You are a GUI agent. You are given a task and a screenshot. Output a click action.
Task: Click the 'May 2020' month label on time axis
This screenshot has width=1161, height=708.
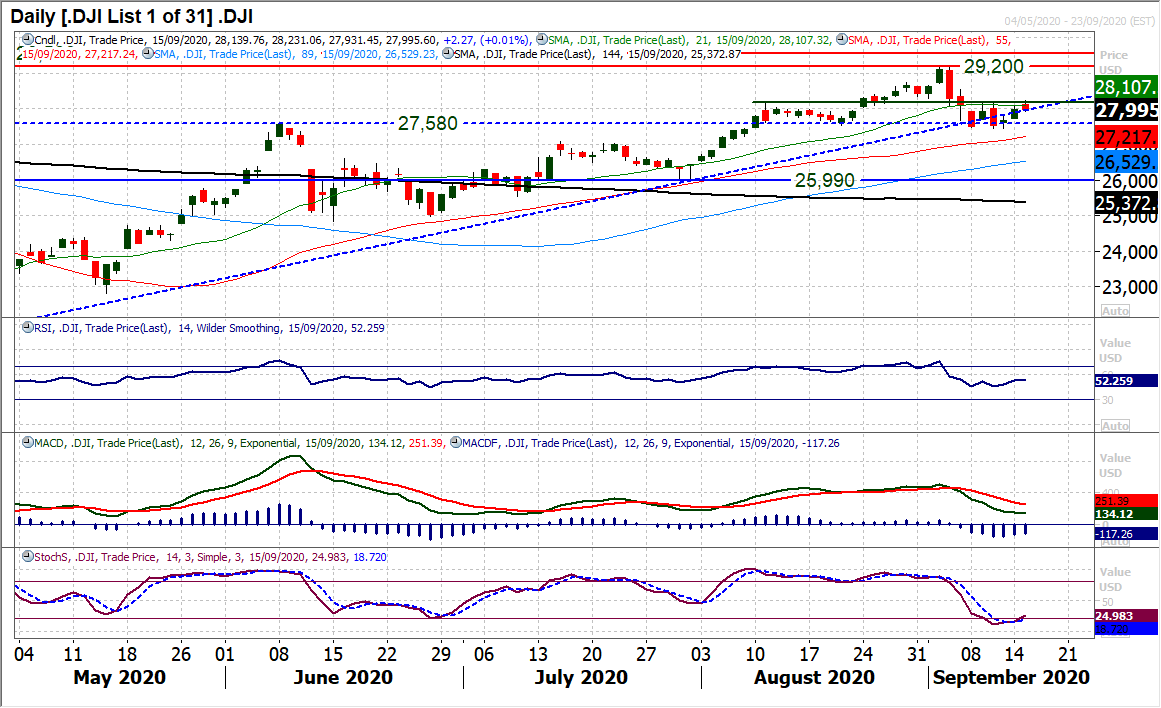point(119,678)
